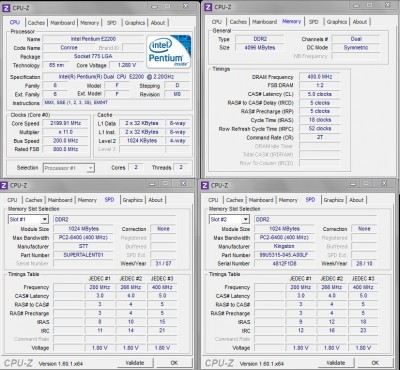Select Mainboard tab in the Memory window
The image size is (400, 370).
click(x=264, y=22)
